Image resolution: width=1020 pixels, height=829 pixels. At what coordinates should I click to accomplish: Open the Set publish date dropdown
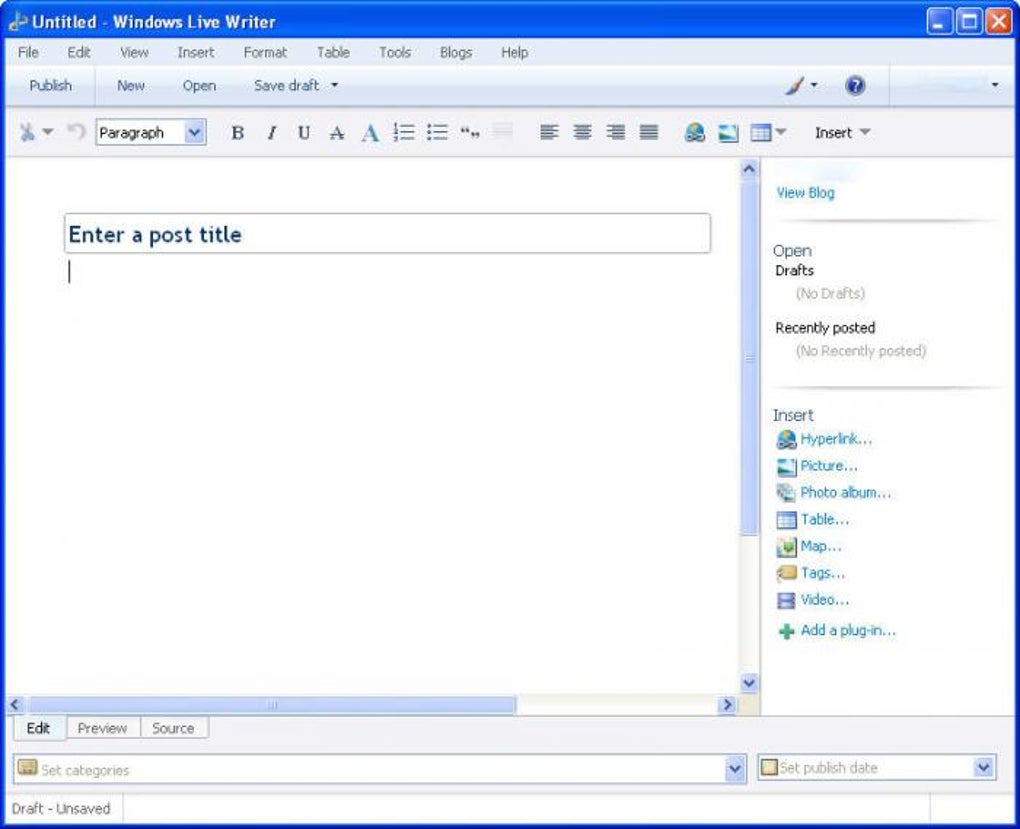pos(984,768)
